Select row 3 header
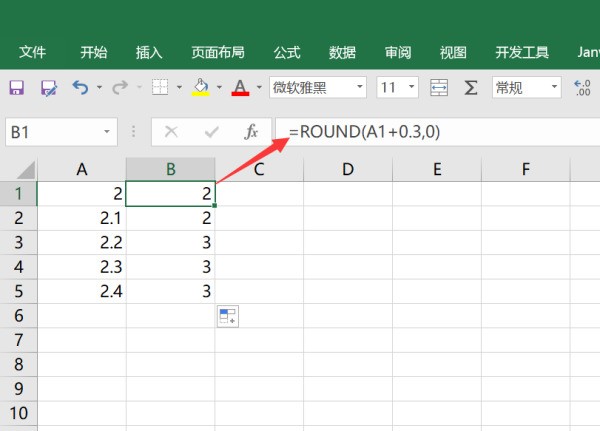 tap(18, 243)
